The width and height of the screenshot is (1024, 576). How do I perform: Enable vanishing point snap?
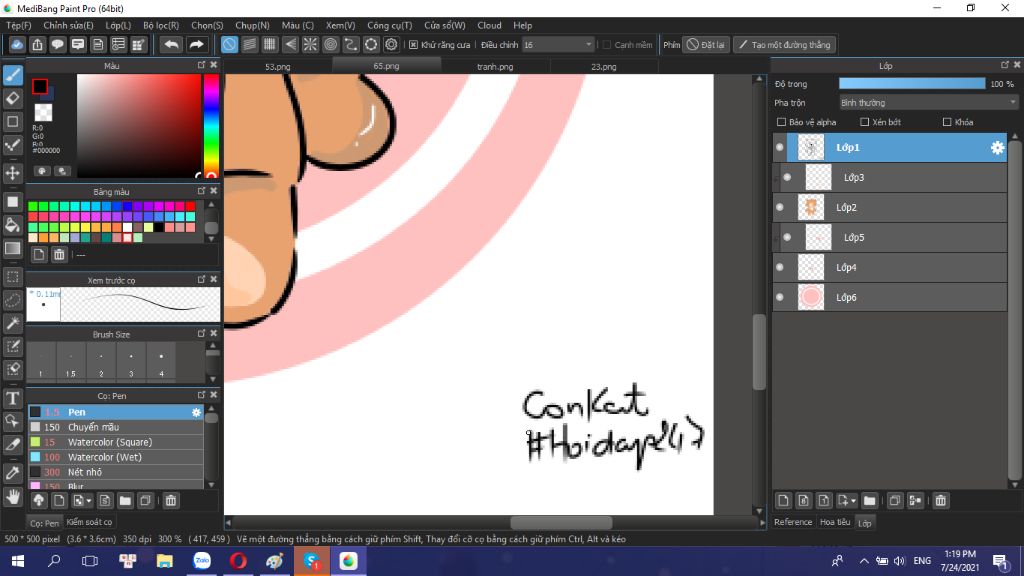tap(290, 44)
